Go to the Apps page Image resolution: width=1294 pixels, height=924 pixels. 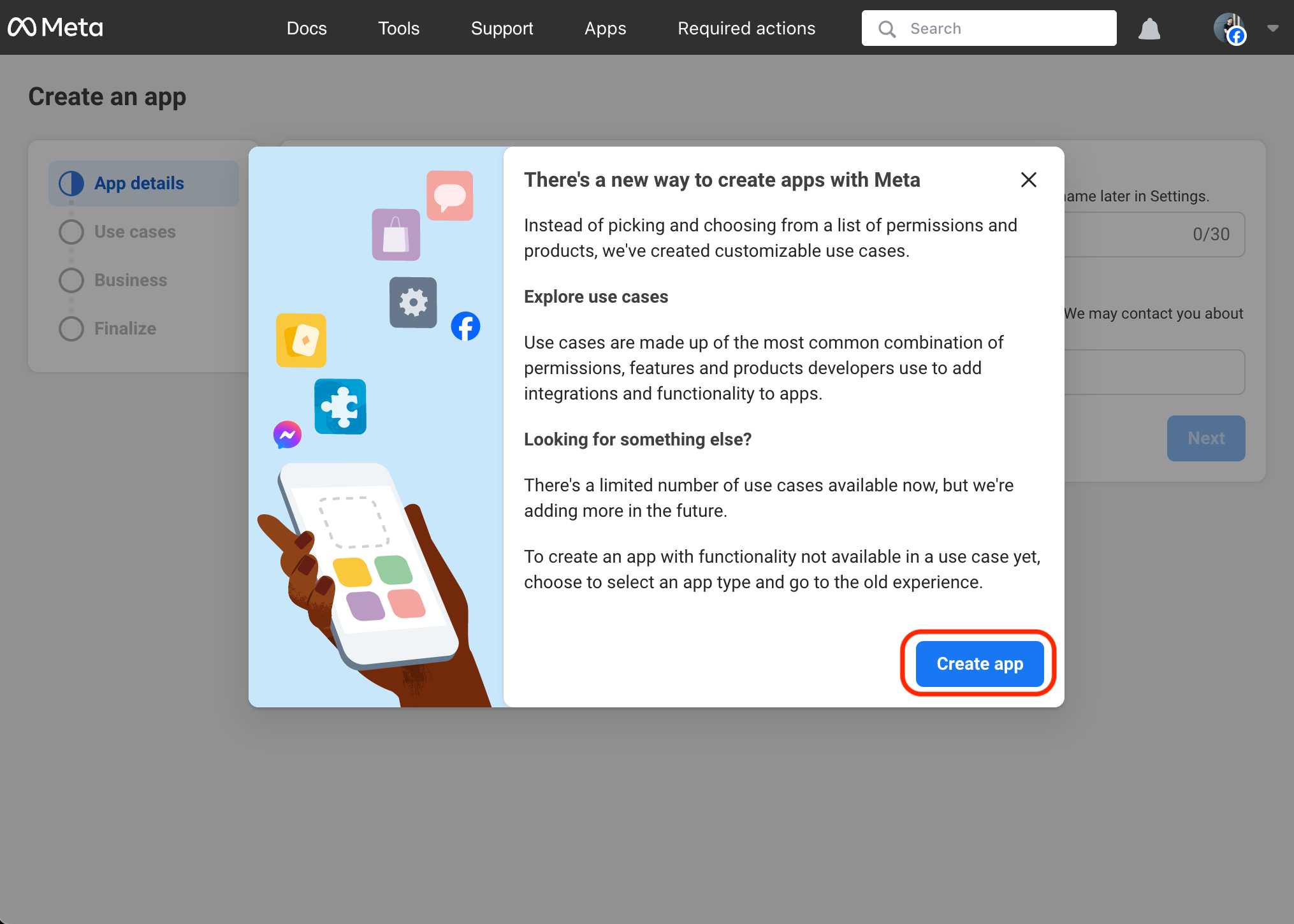tap(605, 28)
